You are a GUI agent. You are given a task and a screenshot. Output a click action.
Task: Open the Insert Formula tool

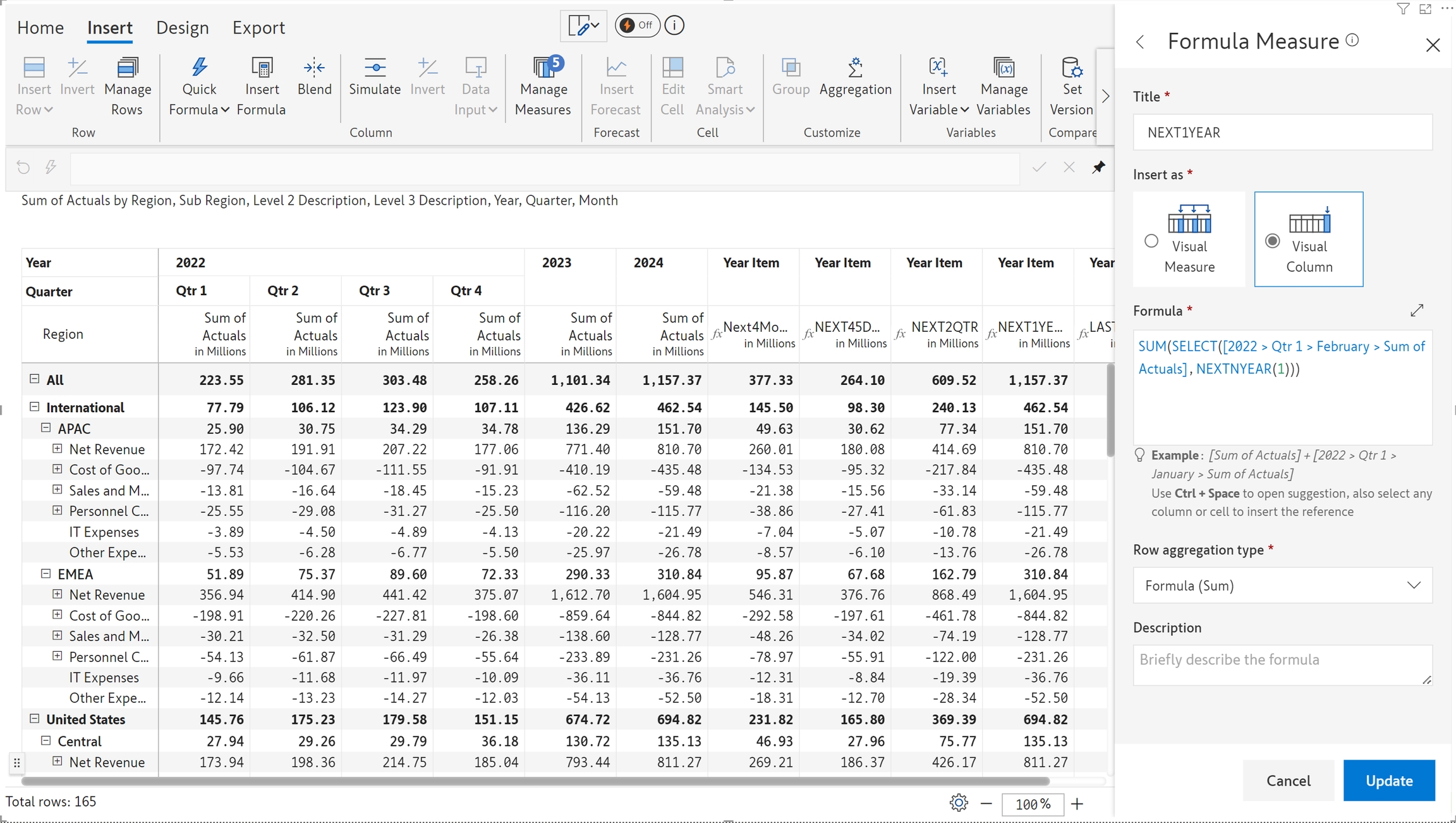262,68
